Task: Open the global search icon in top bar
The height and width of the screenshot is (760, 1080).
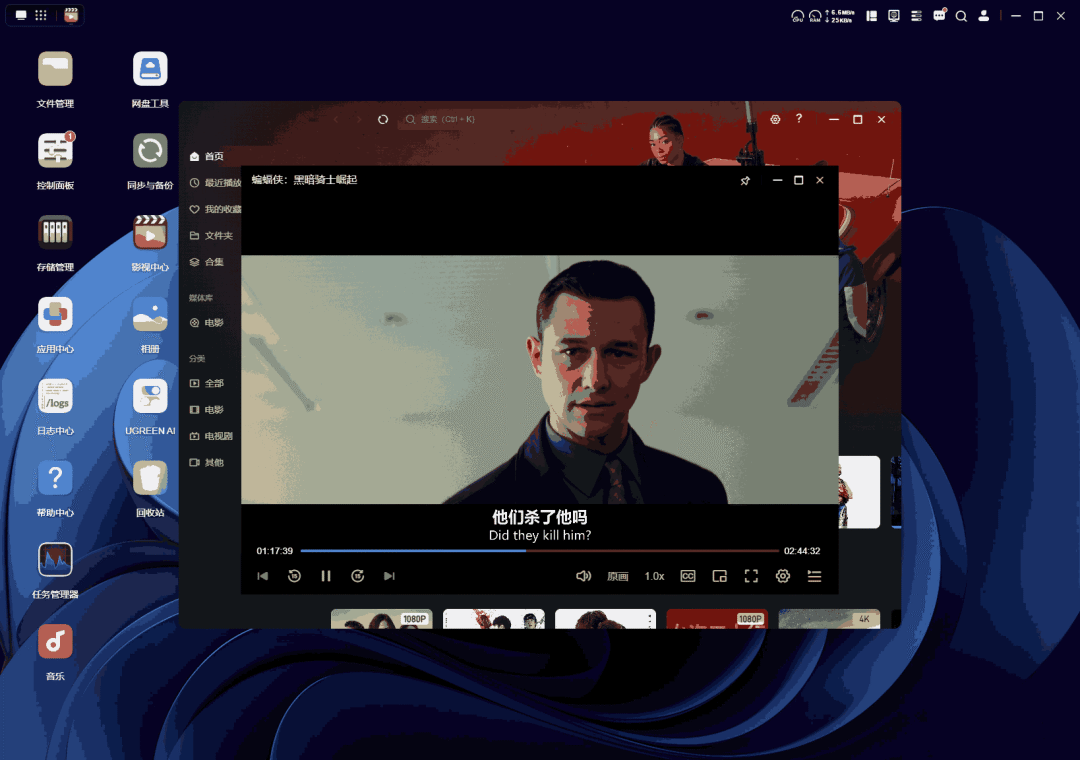Action: coord(961,16)
